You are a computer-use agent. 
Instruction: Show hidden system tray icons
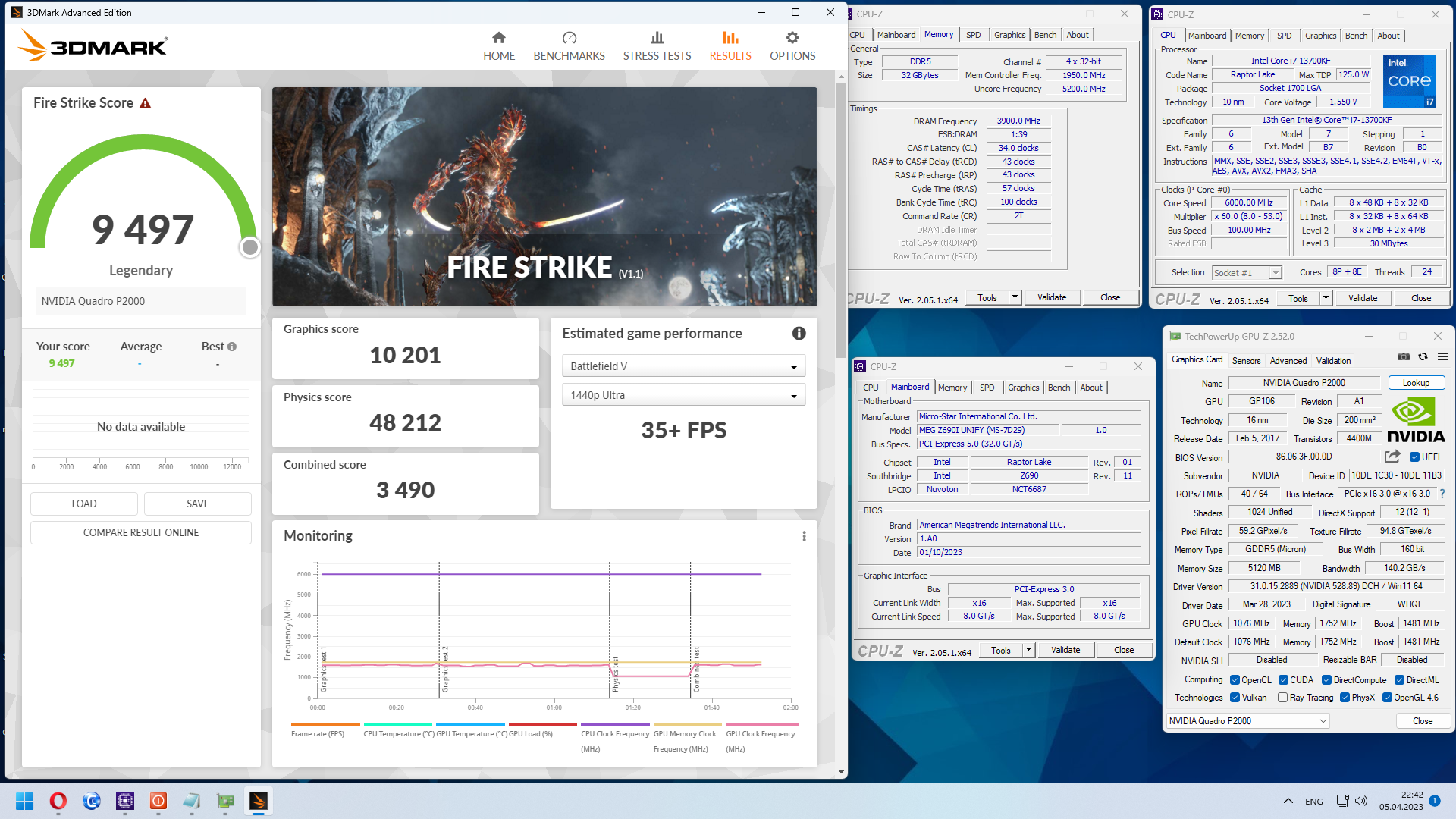1288,801
